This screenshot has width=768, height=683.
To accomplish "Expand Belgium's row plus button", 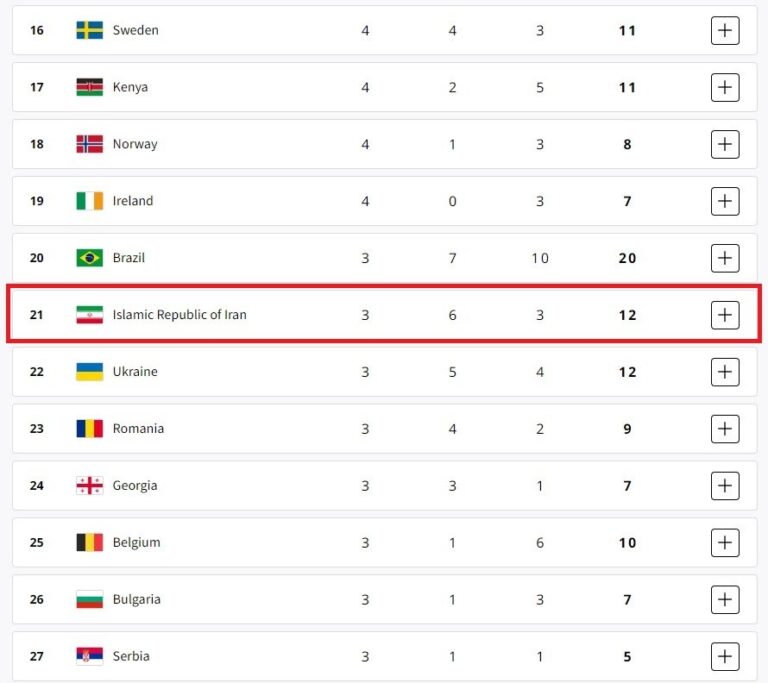I will (x=725, y=542).
